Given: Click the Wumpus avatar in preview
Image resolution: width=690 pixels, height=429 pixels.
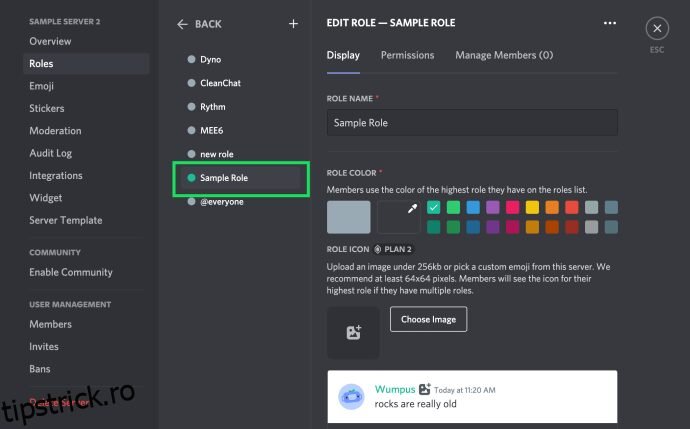Looking at the screenshot, I should pos(351,395).
